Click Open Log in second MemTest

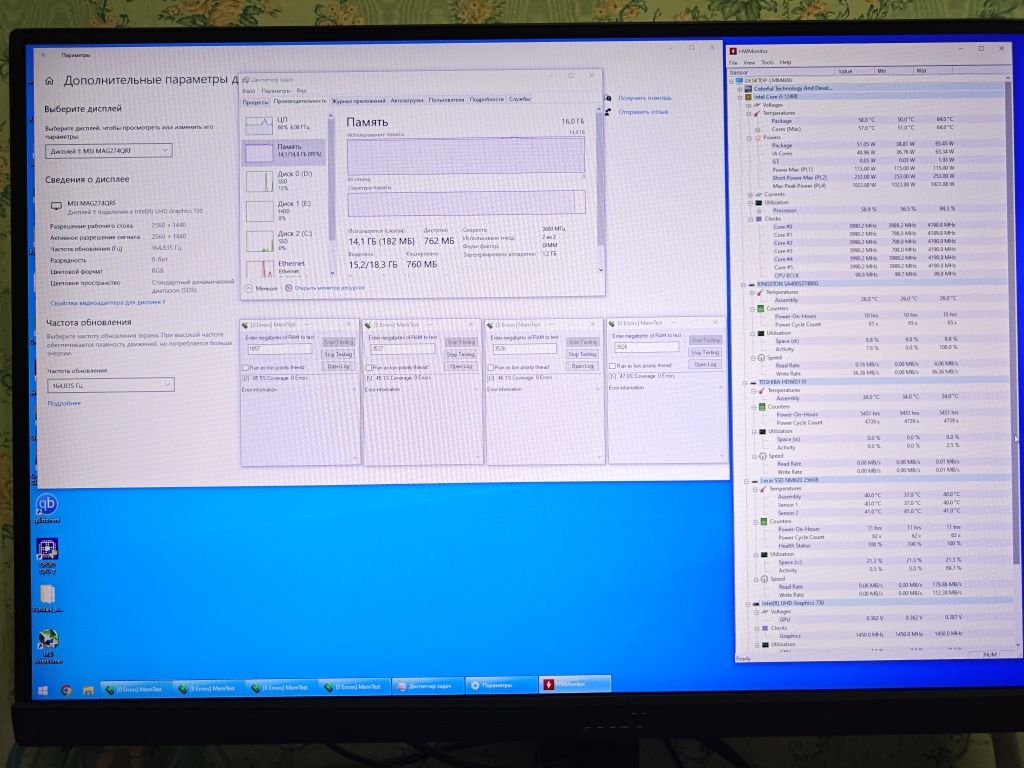(460, 366)
